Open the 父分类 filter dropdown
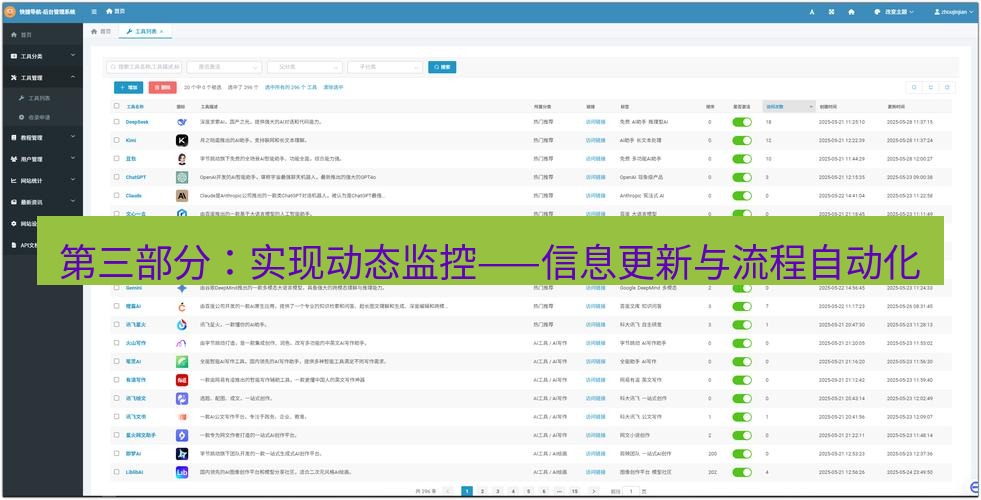This screenshot has height=500, width=981. tap(305, 67)
